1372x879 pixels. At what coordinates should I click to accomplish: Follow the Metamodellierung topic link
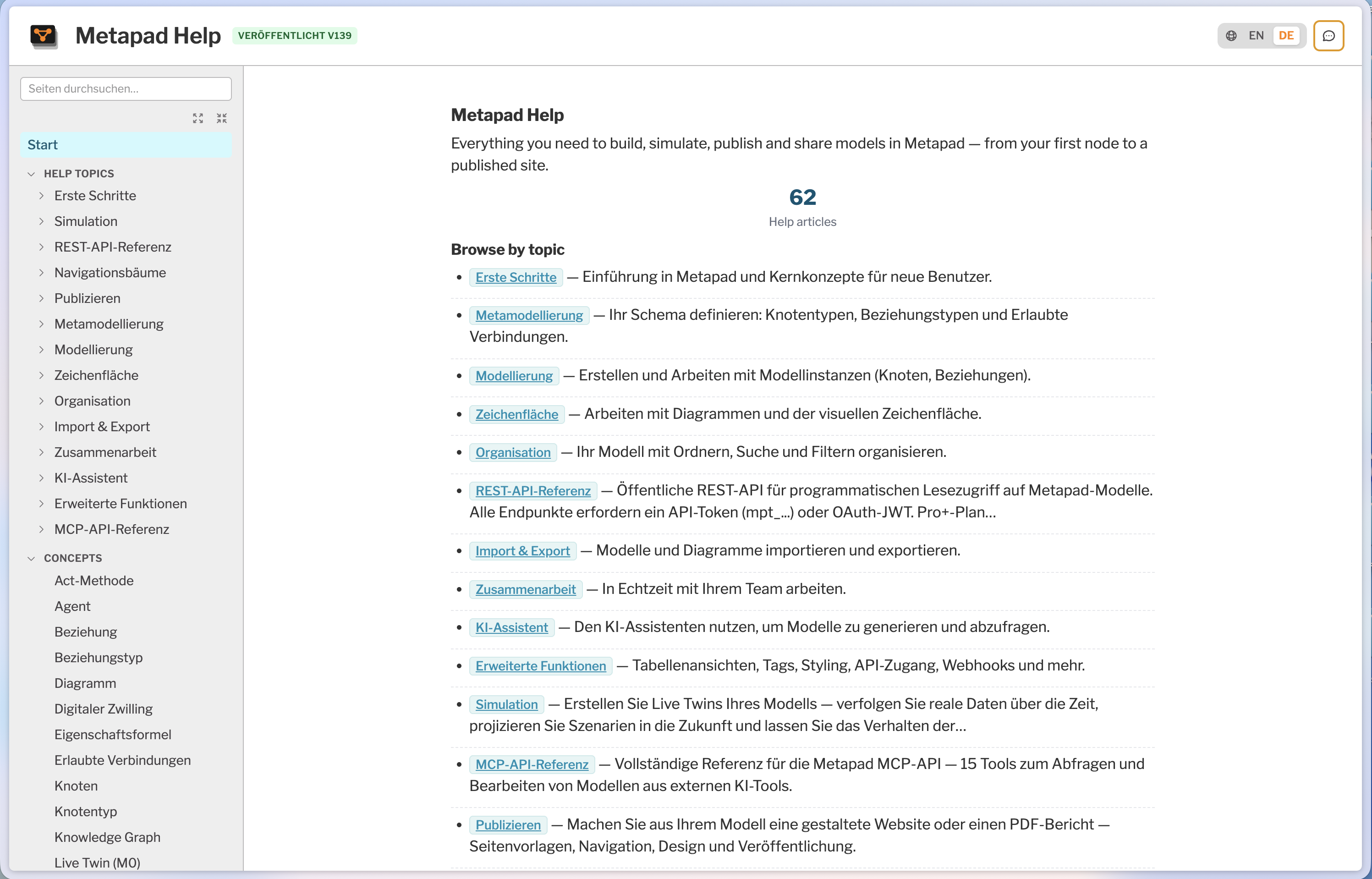click(529, 316)
